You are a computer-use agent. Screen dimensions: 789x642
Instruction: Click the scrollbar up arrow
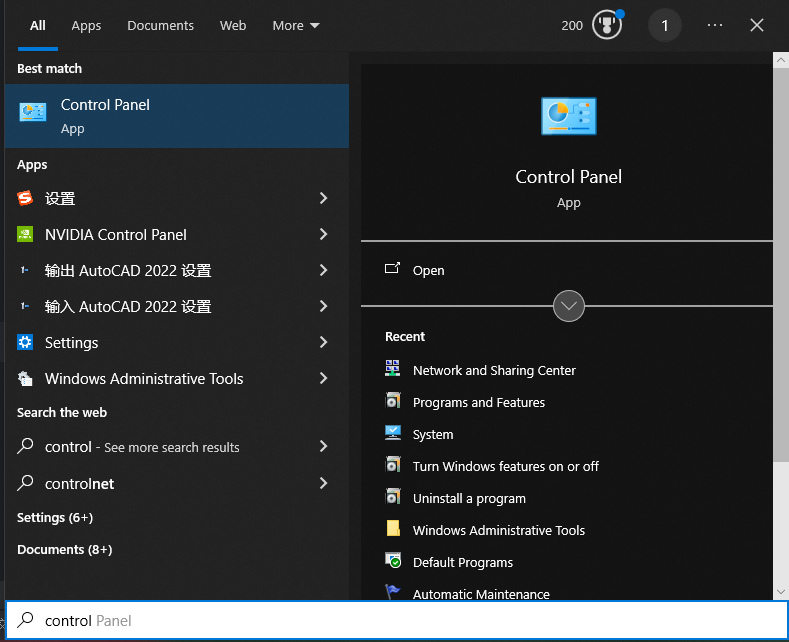[781, 60]
